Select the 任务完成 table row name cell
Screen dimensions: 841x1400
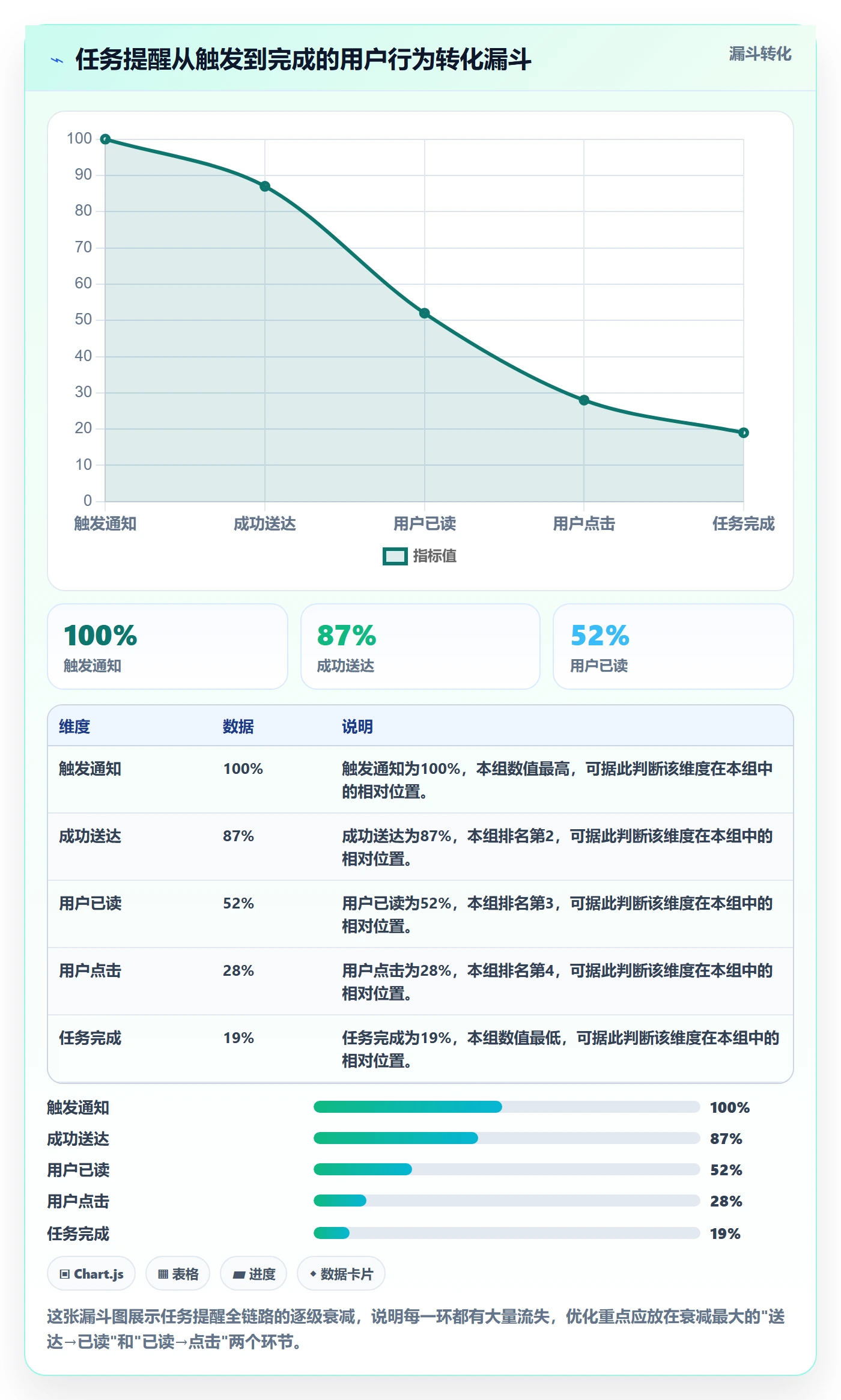click(90, 1038)
